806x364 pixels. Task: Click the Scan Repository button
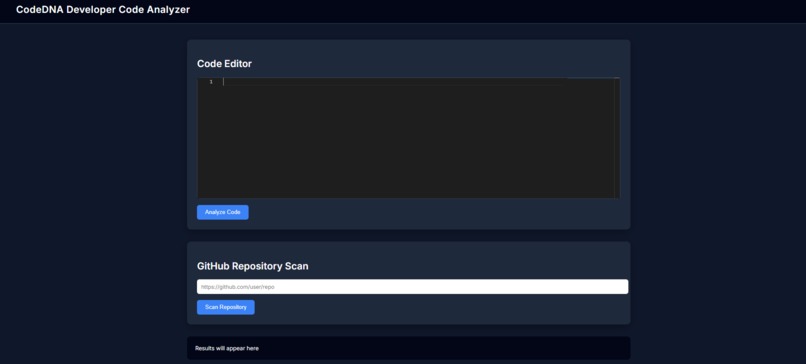(226, 307)
